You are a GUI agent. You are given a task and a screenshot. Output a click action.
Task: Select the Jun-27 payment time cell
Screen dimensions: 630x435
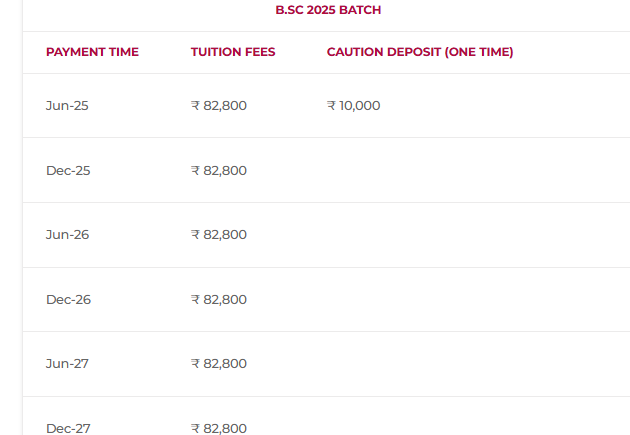(x=67, y=364)
